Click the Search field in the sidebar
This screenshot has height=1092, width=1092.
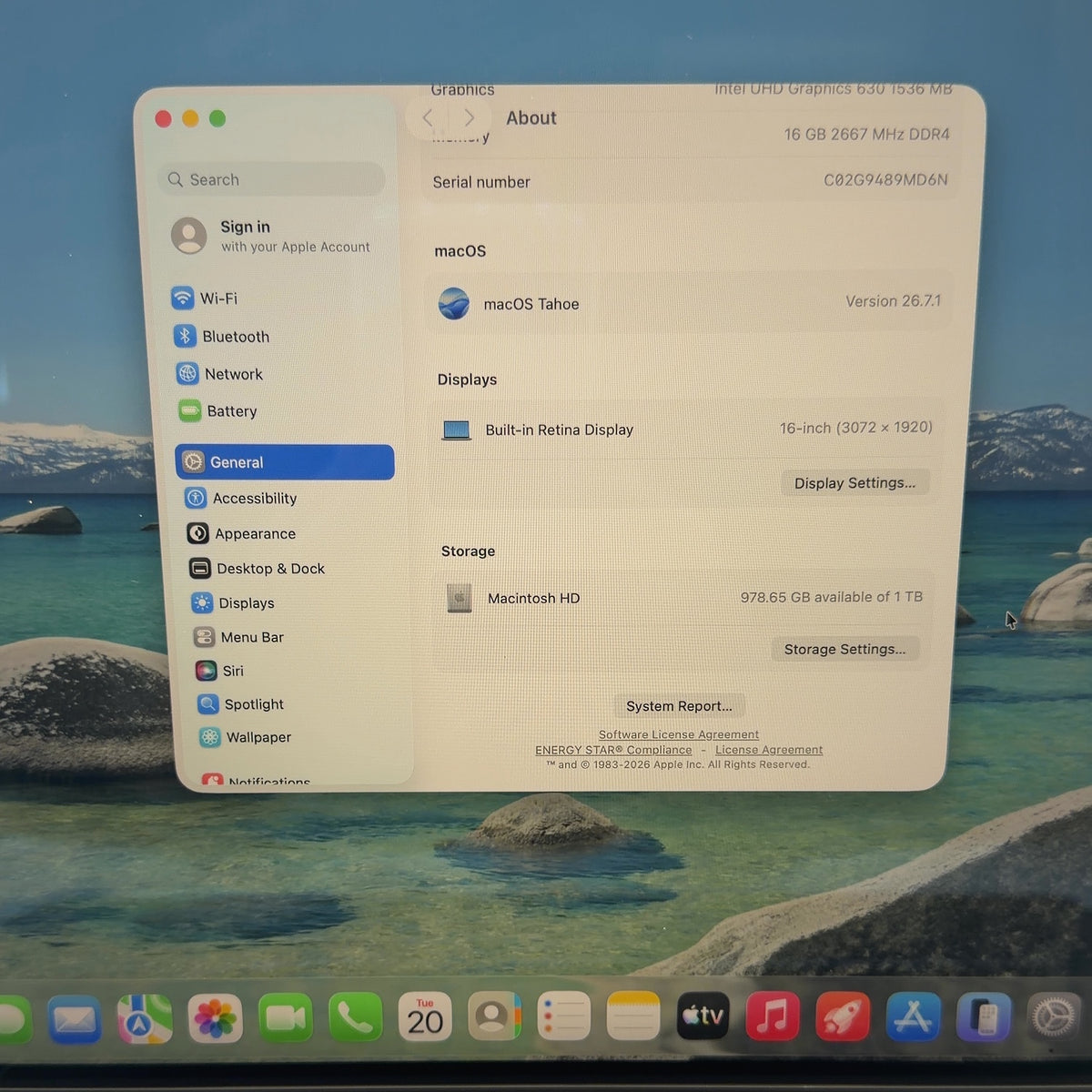pos(271,179)
